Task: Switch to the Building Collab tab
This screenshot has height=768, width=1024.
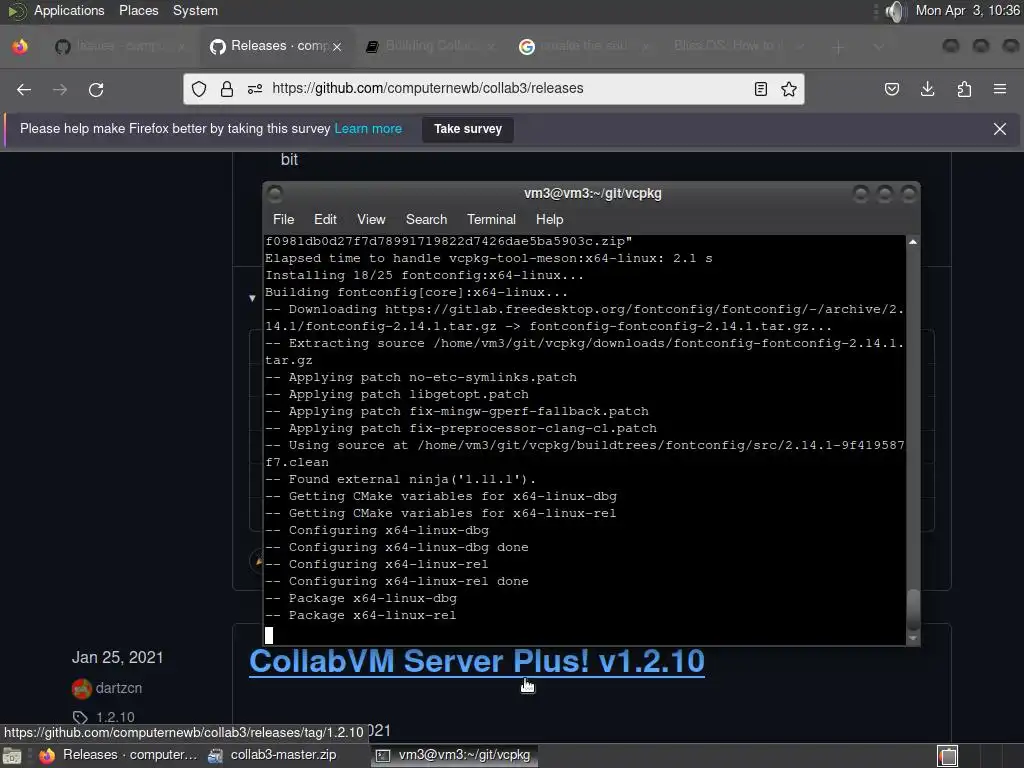Action: coord(431,46)
